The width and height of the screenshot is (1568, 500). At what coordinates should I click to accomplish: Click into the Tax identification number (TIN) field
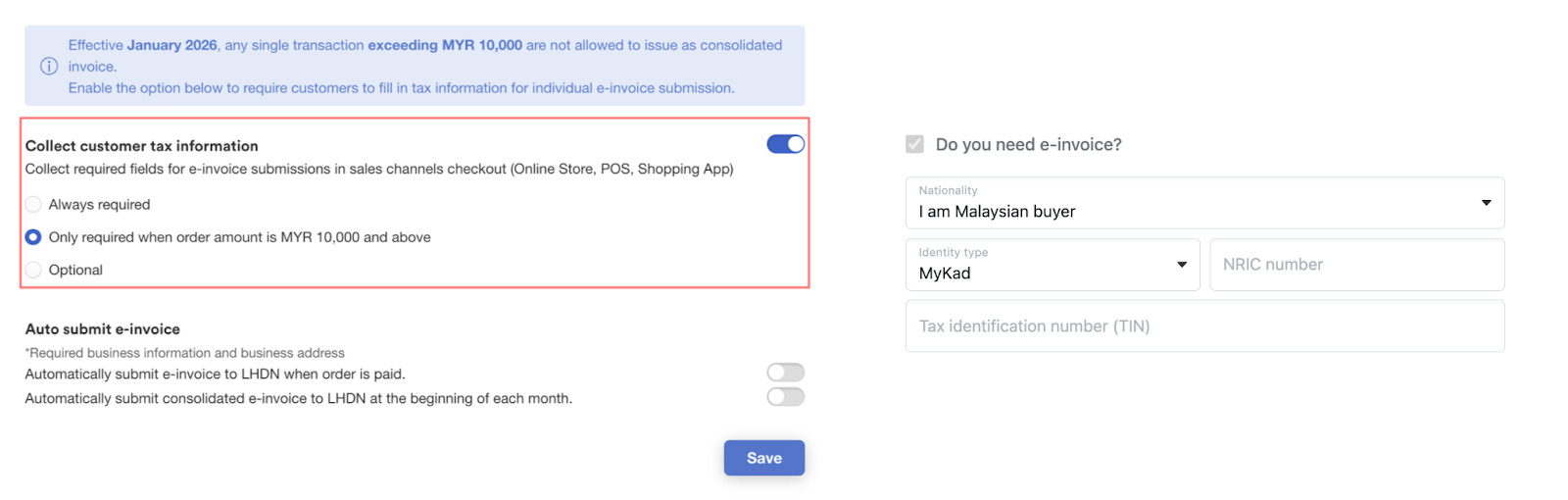(x=1204, y=326)
